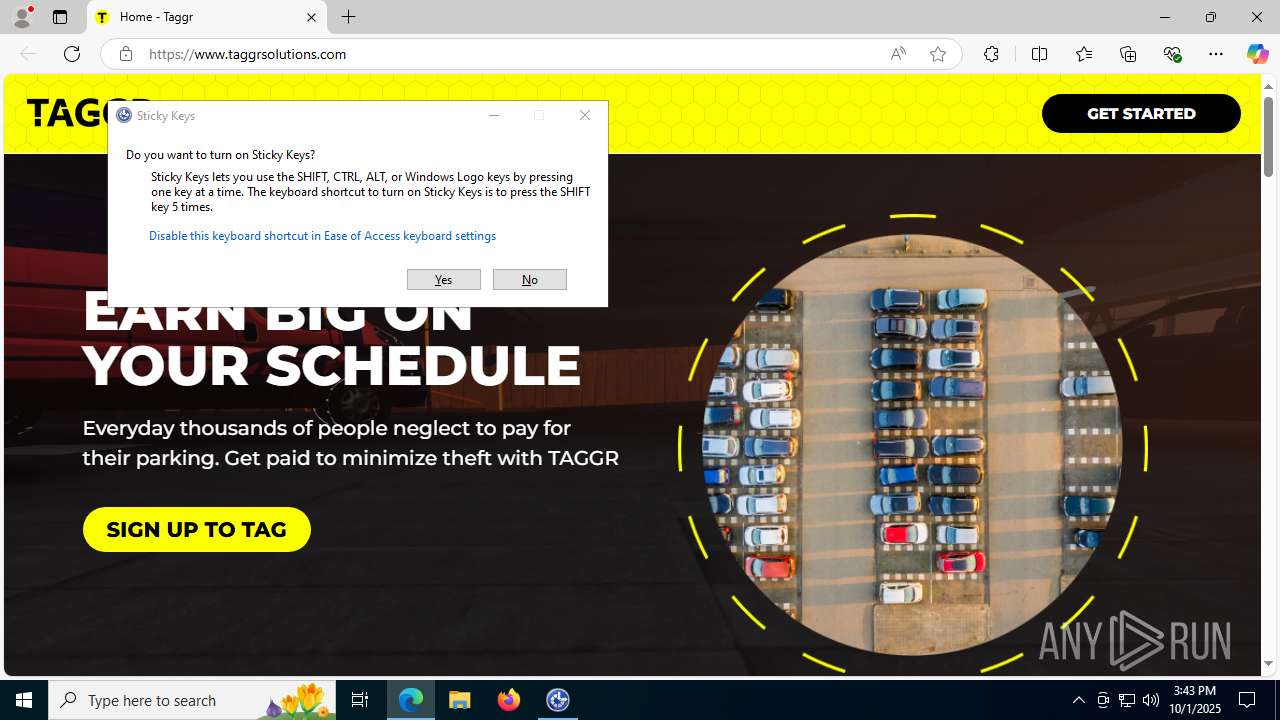Open the Action Center notifications icon
Viewport: 1280px width, 720px height.
1247,700
